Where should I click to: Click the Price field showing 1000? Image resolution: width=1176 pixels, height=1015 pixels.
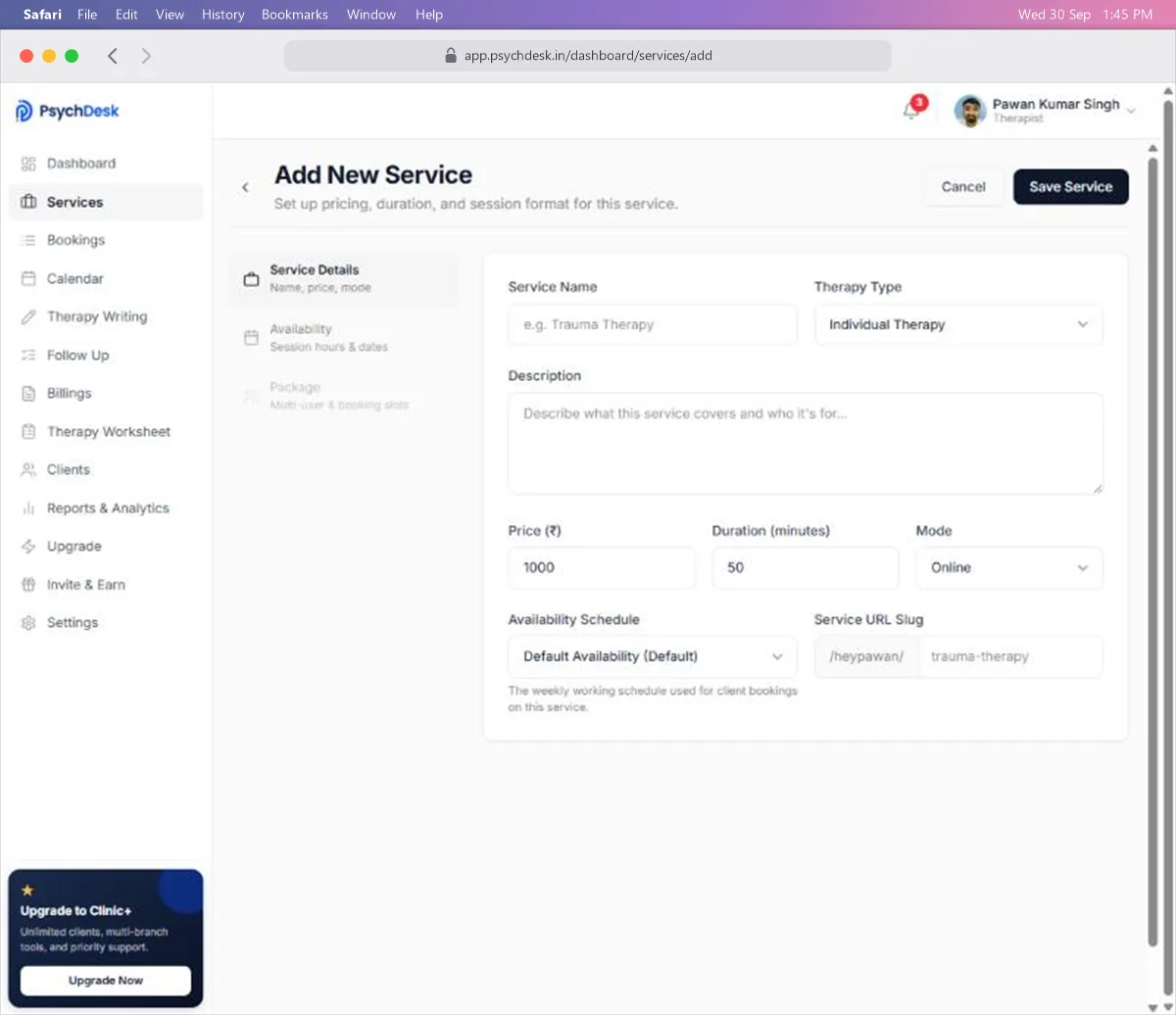click(602, 567)
